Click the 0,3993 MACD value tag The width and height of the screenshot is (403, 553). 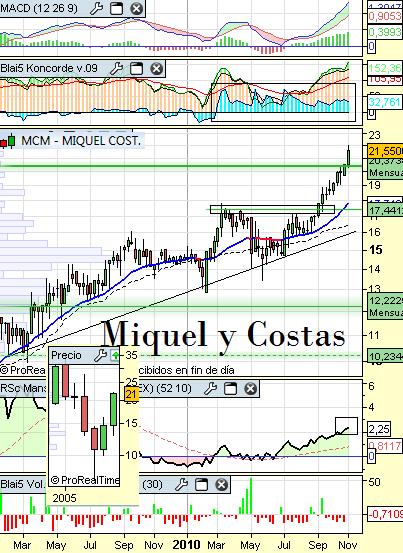coord(385,32)
